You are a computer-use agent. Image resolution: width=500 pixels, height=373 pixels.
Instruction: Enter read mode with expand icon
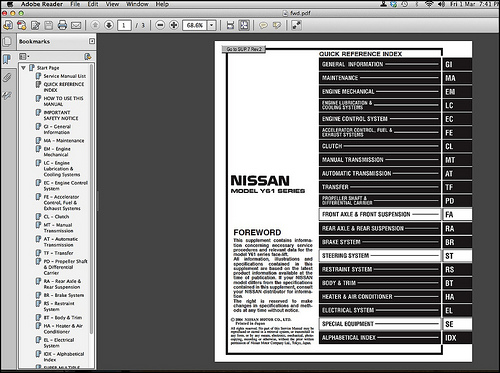tap(296, 25)
